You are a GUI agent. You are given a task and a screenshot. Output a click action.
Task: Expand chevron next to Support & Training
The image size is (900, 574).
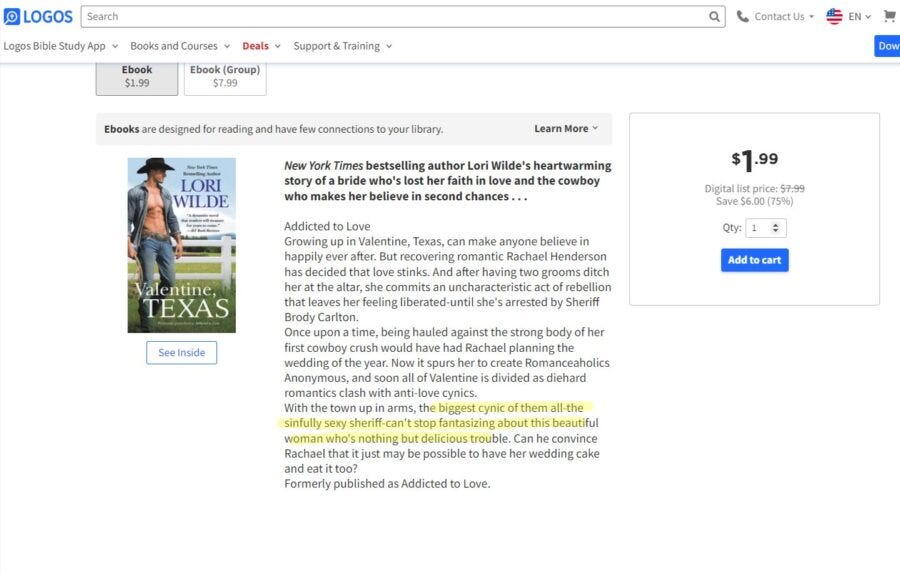point(389,46)
